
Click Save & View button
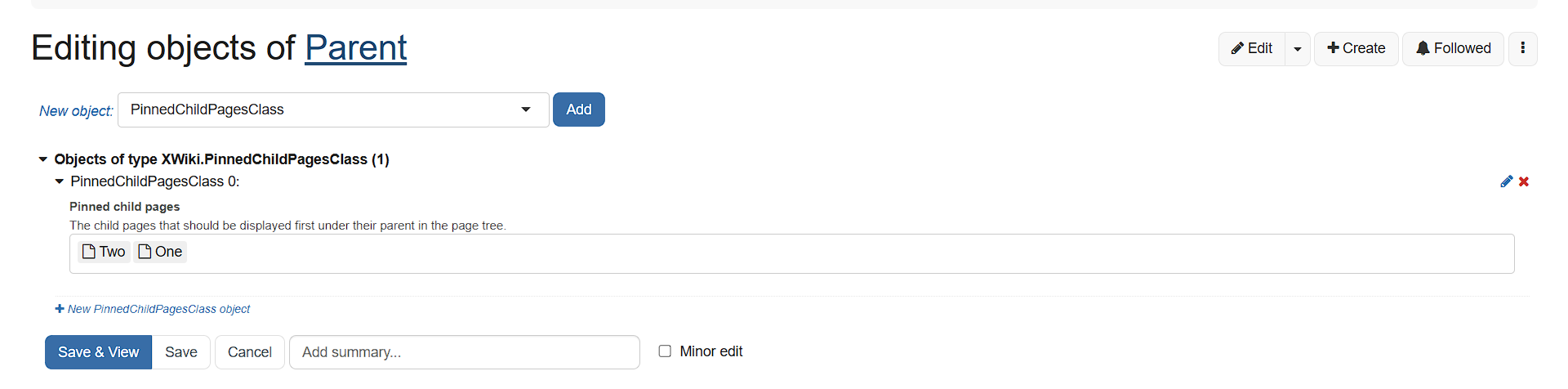click(98, 352)
